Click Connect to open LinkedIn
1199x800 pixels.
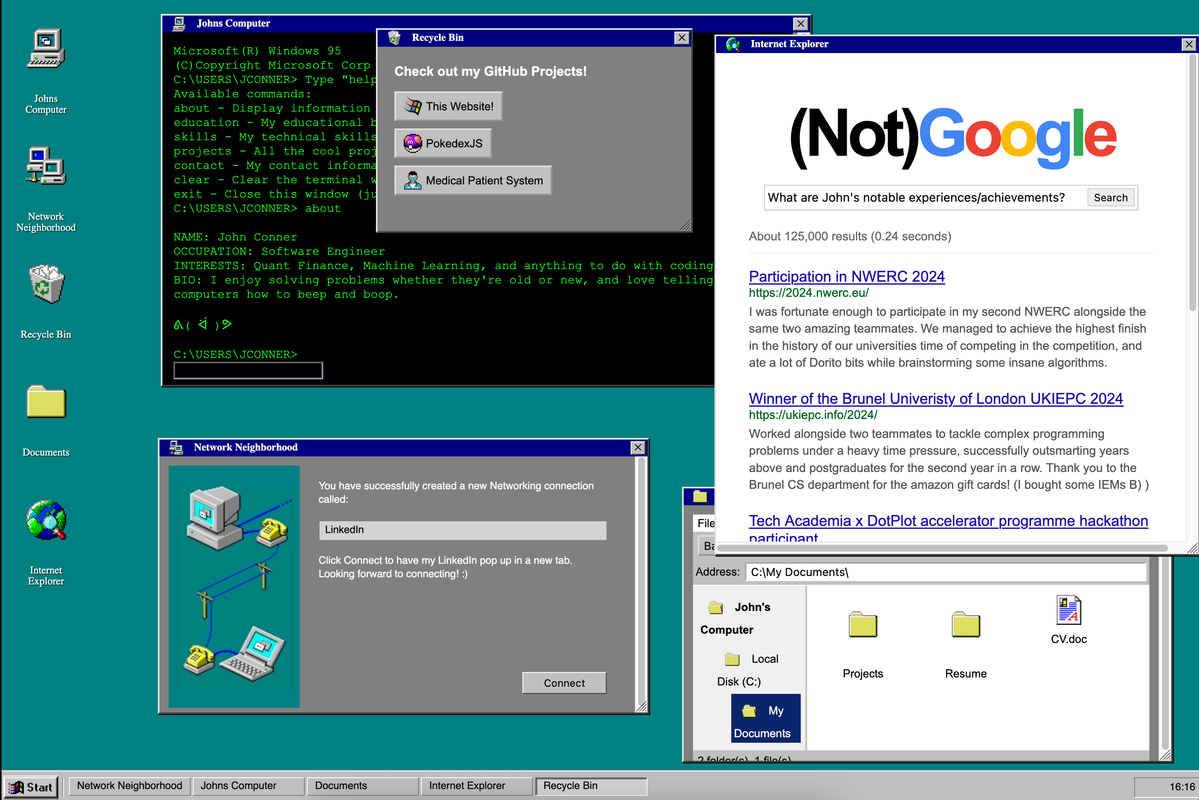[564, 683]
